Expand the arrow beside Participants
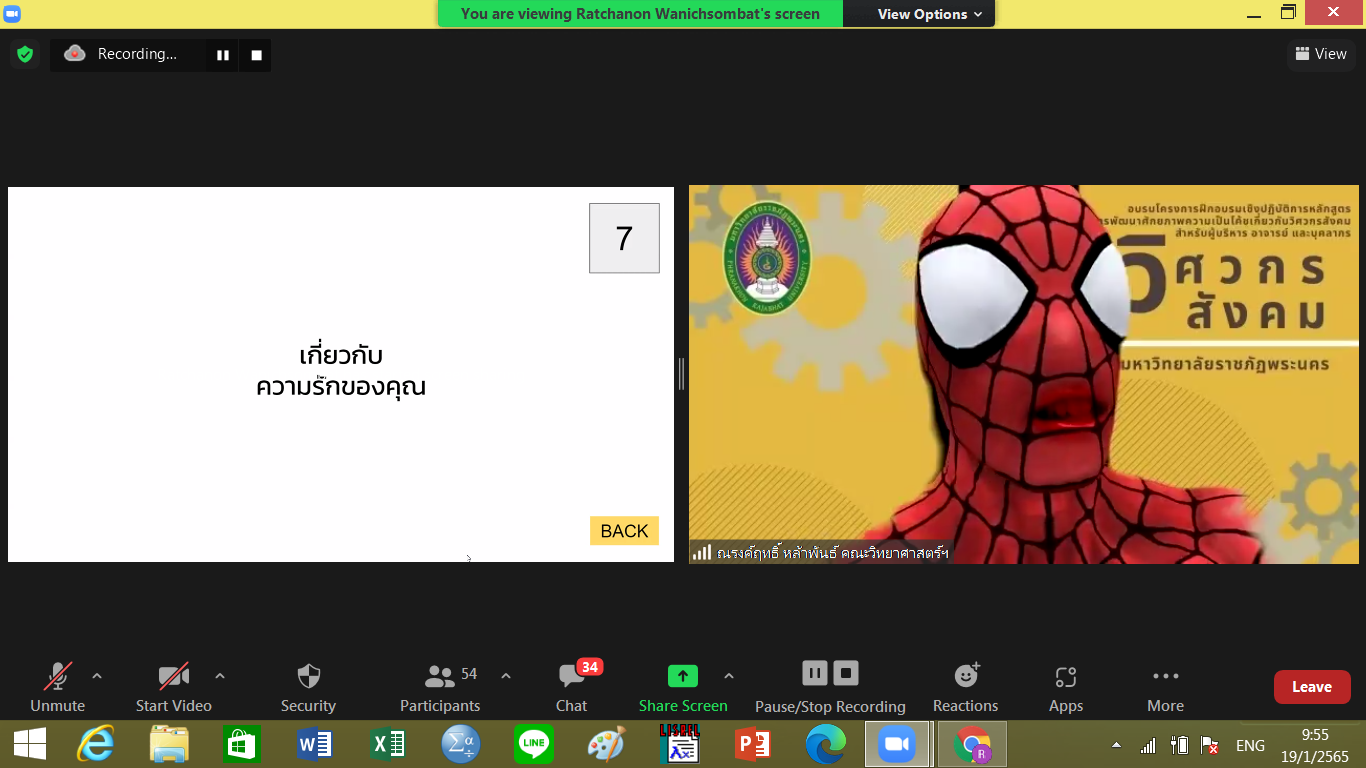1366x768 pixels. point(506,676)
